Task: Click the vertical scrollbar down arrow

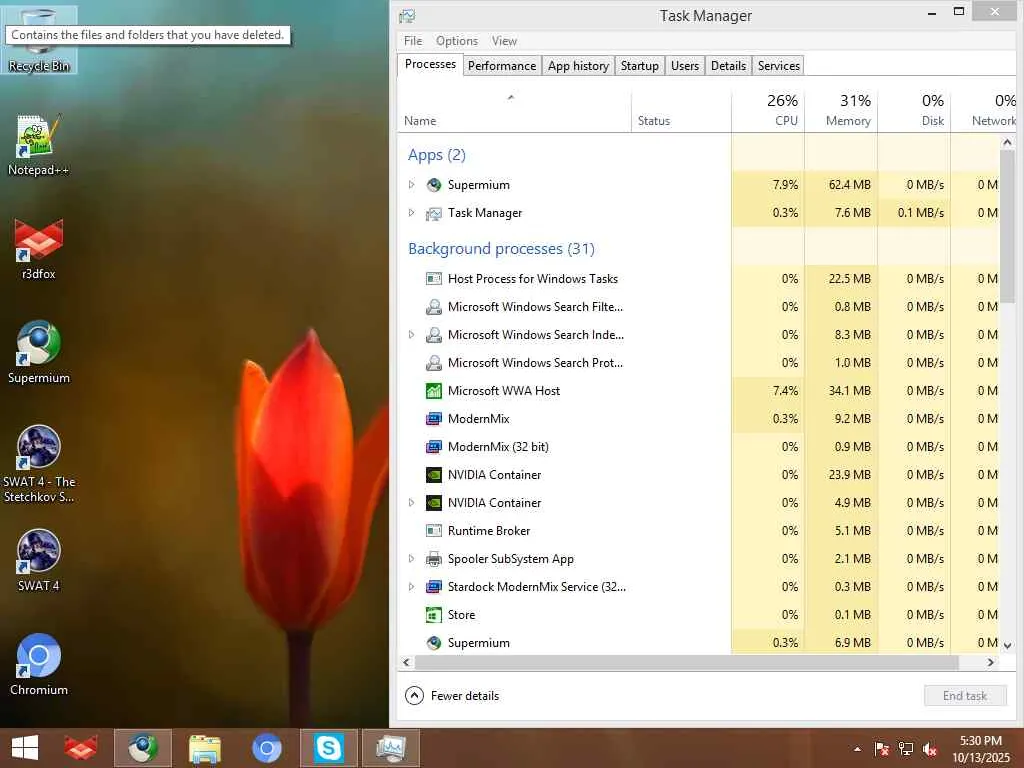Action: coord(1007,645)
